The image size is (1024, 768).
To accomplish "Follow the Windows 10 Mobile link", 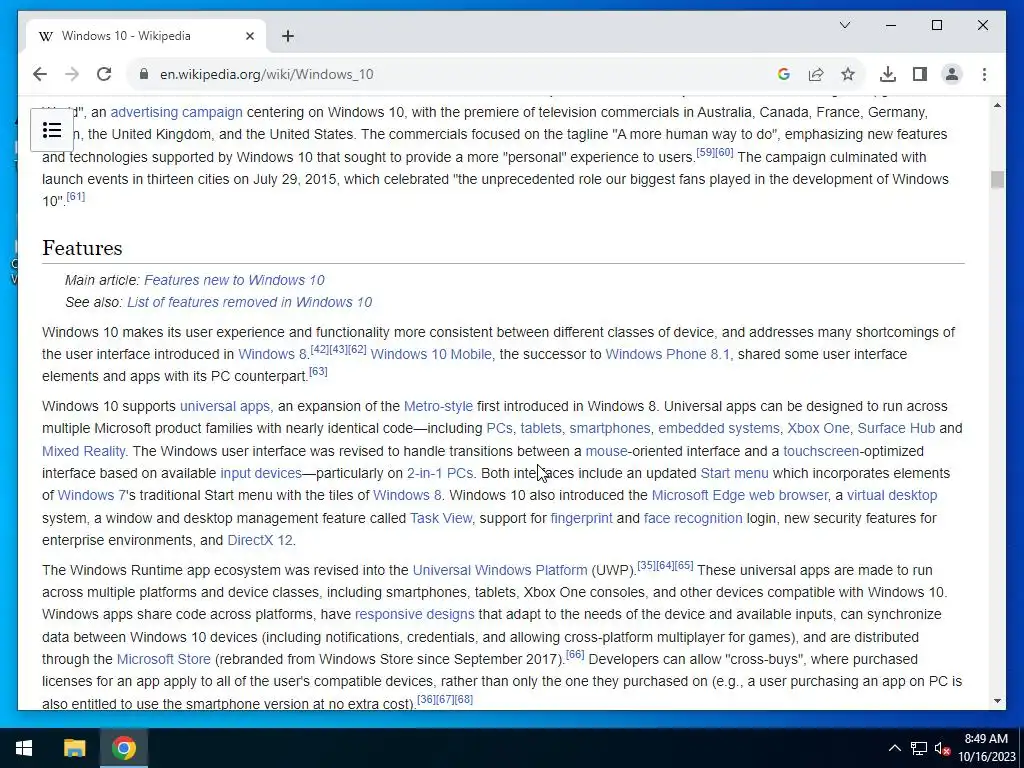I will coord(432,355).
